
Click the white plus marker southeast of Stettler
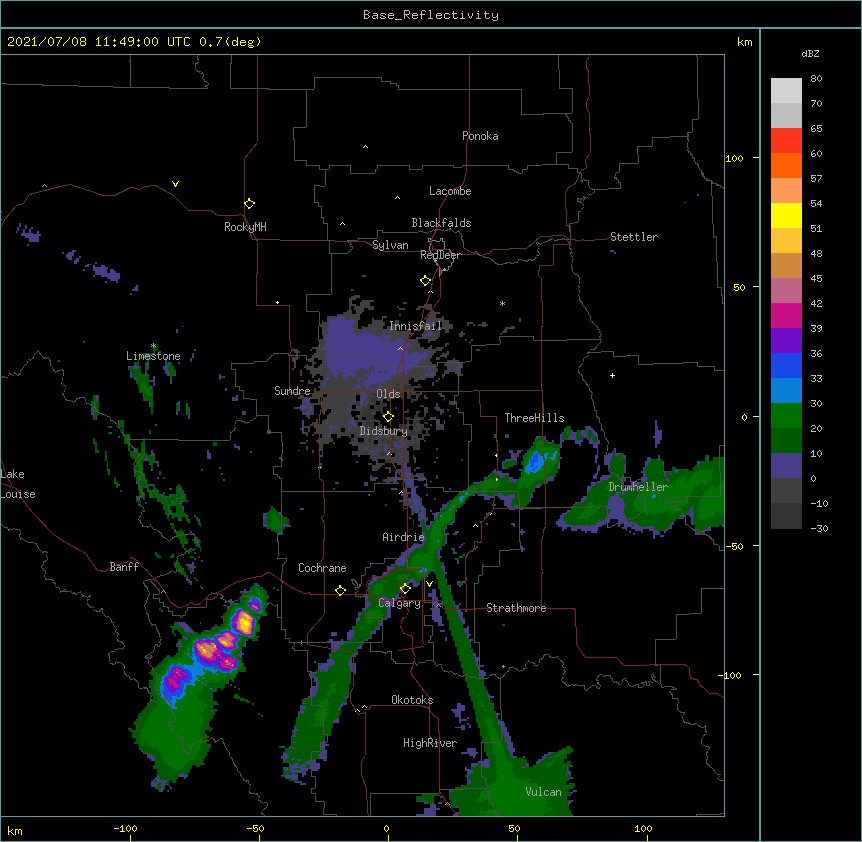pos(612,375)
